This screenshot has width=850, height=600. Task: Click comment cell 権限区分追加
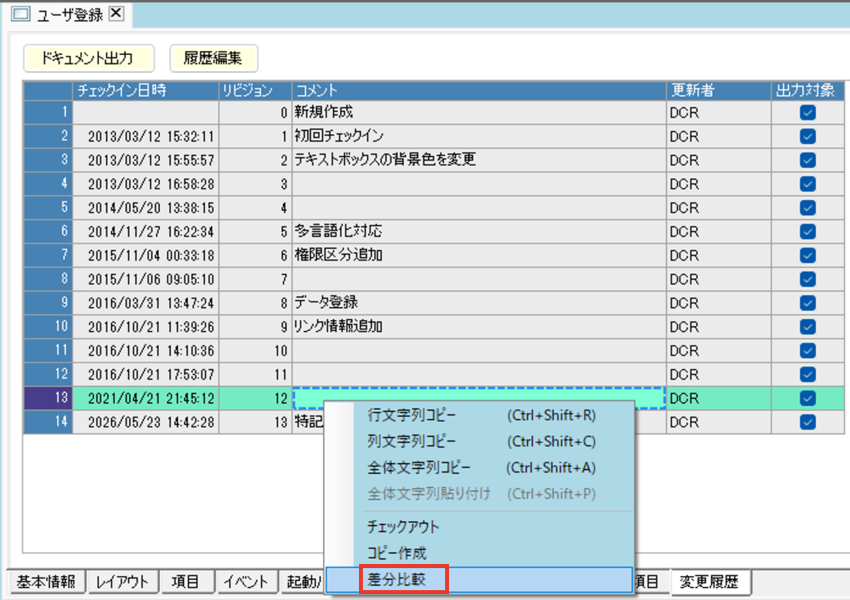pos(479,255)
